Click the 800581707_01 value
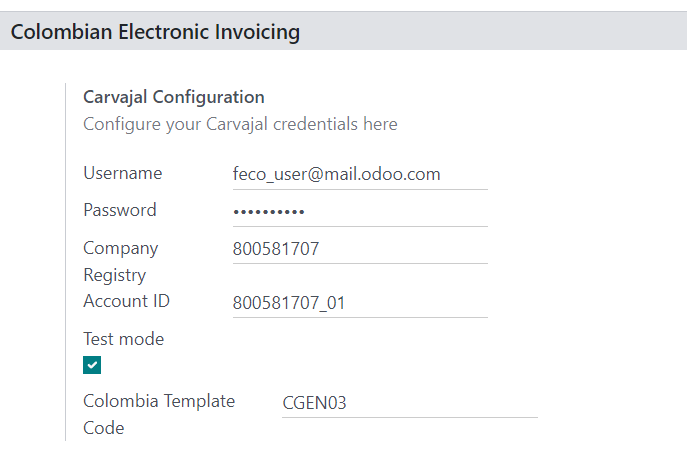This screenshot has width=687, height=463. [289, 302]
